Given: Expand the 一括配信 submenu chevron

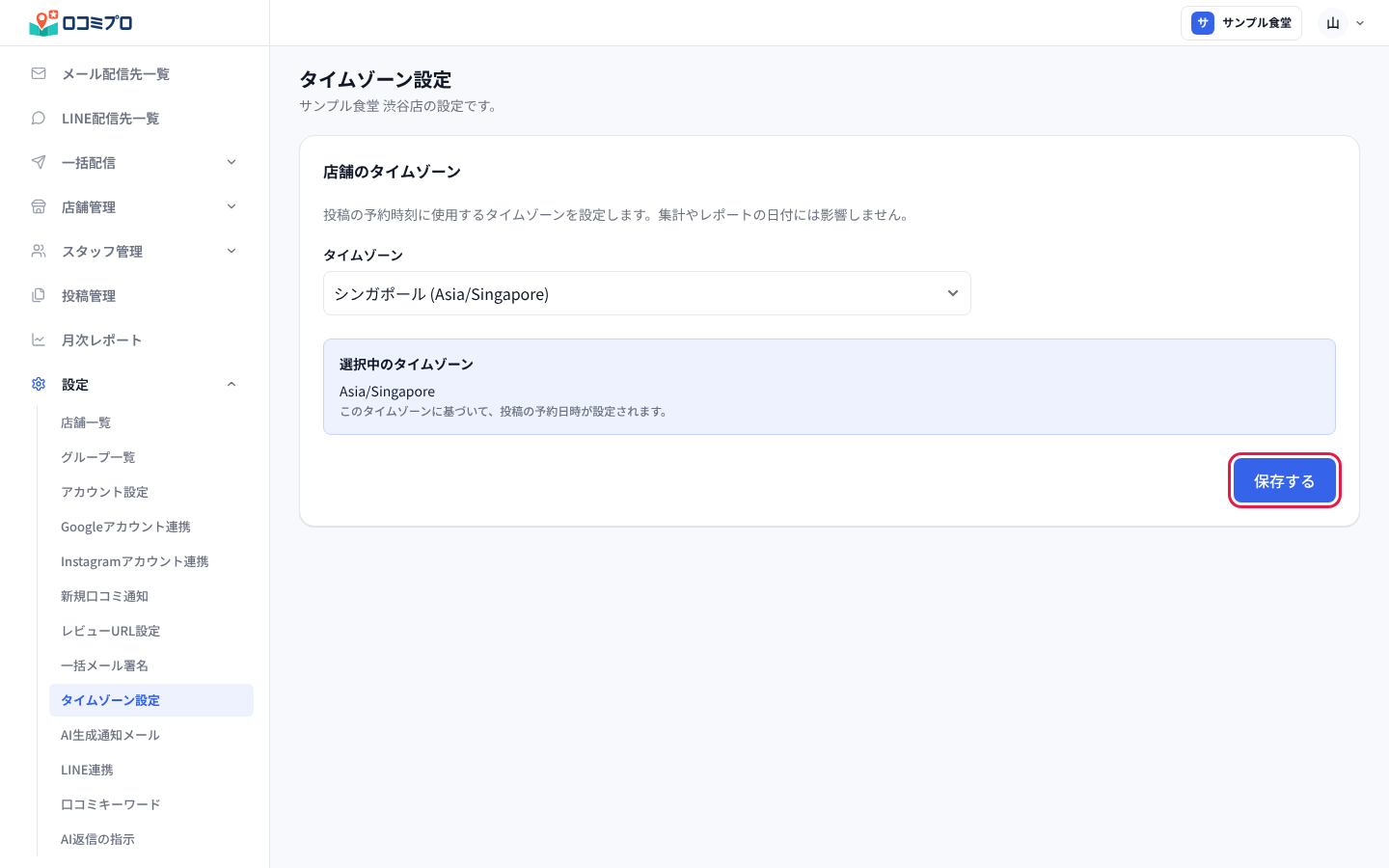Looking at the screenshot, I should pyautogui.click(x=231, y=162).
